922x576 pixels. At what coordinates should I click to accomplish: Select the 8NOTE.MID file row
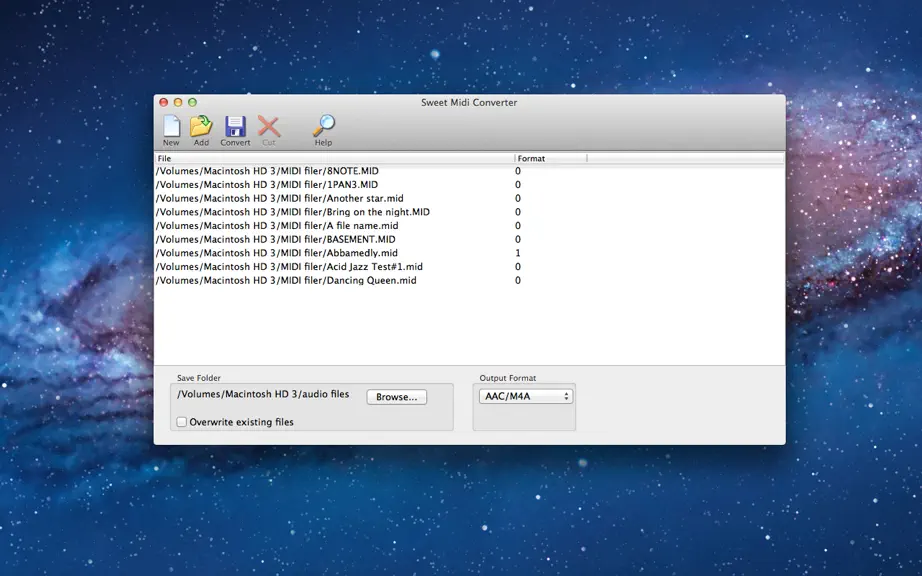[469, 171]
